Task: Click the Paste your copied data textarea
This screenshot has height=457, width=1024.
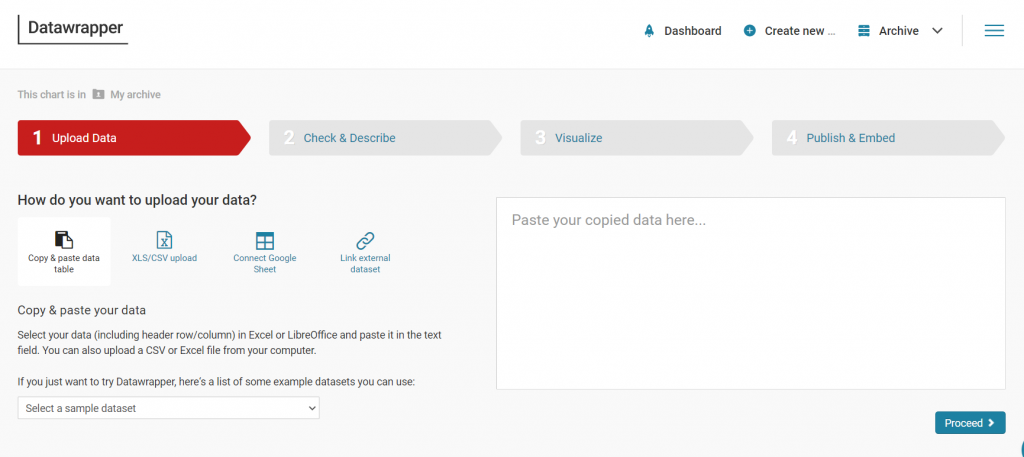Action: coord(751,293)
